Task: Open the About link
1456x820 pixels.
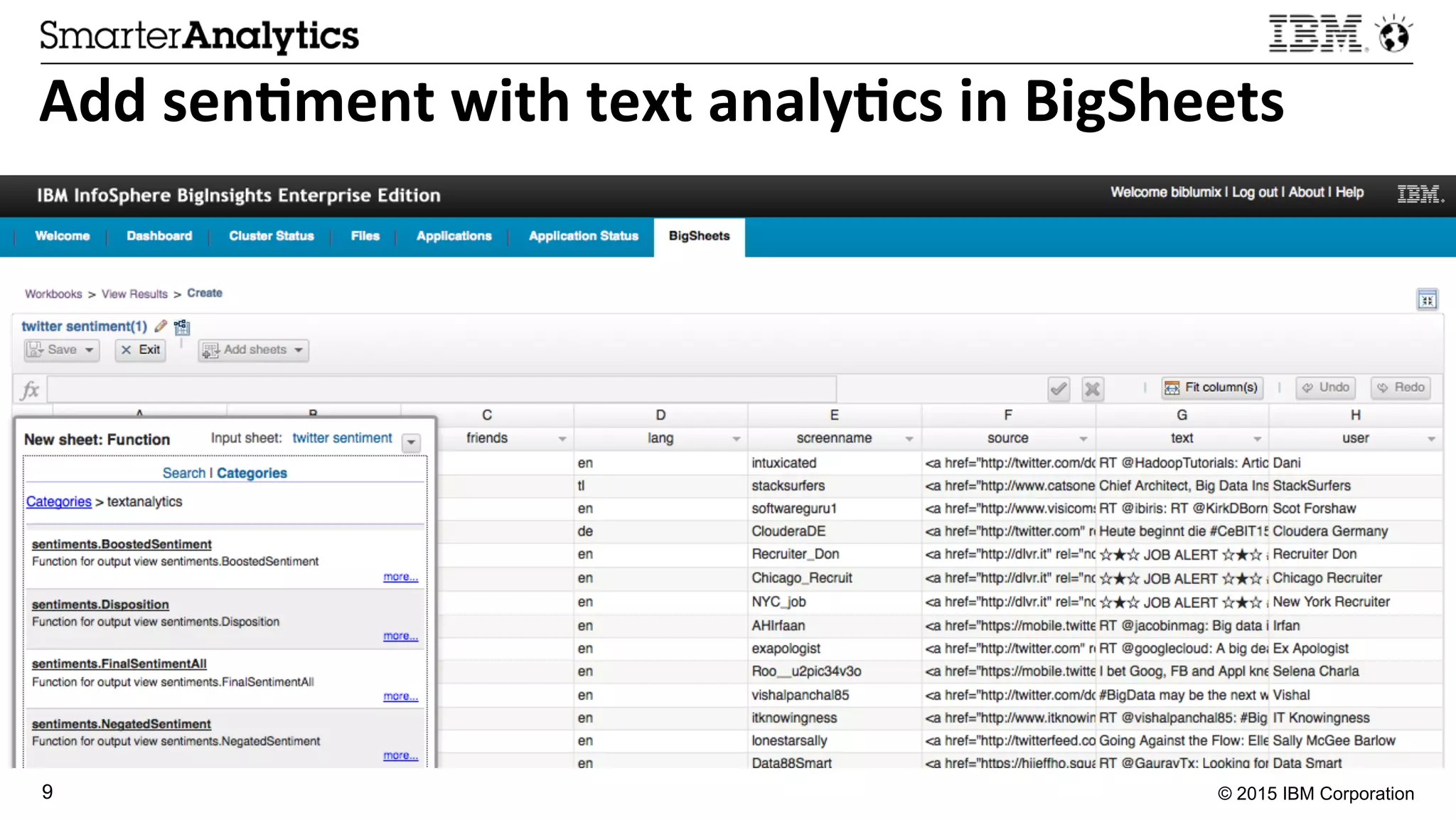Action: [1307, 193]
